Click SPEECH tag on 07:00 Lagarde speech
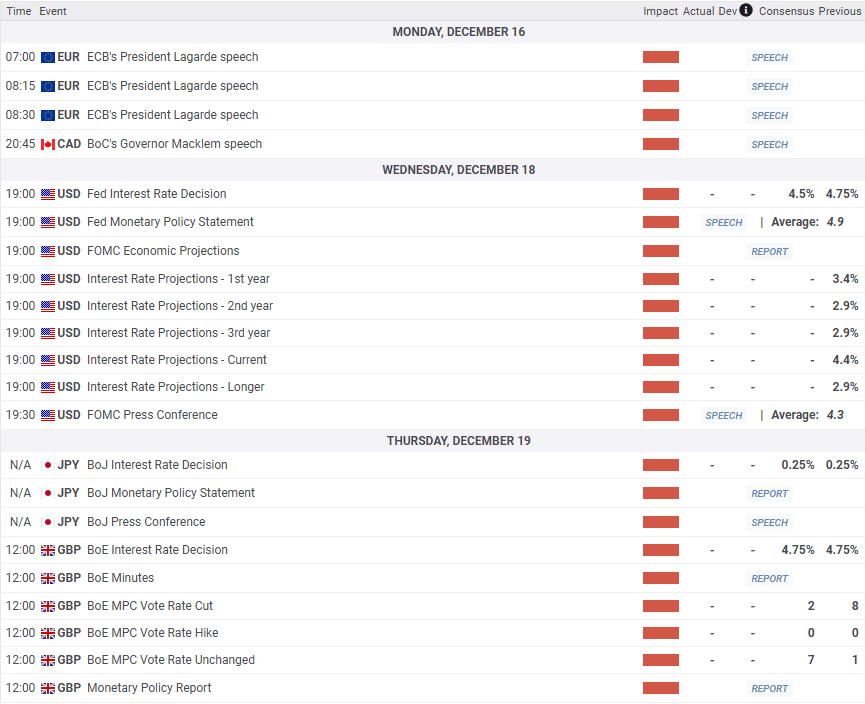865x704 pixels. 770,57
